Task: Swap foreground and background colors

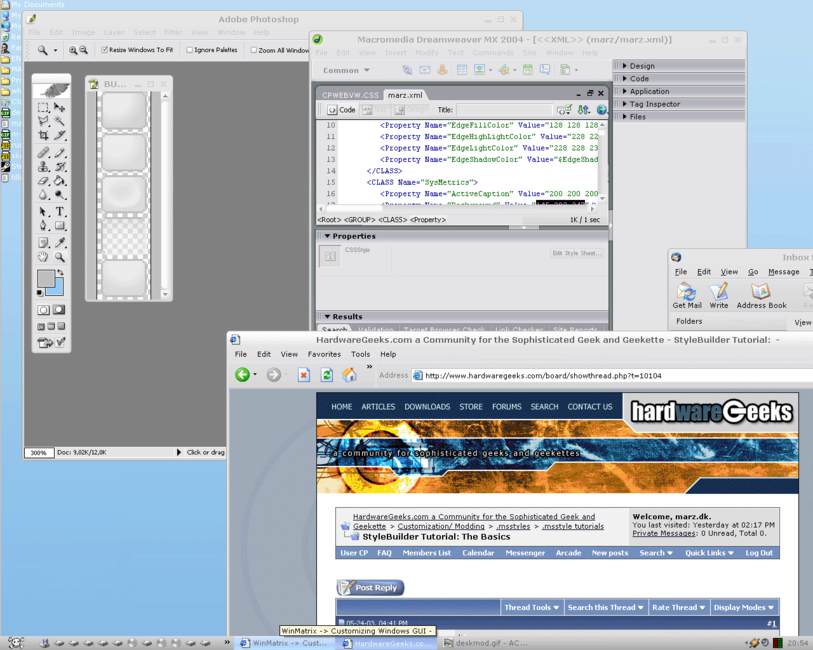Action: pyautogui.click(x=60, y=273)
